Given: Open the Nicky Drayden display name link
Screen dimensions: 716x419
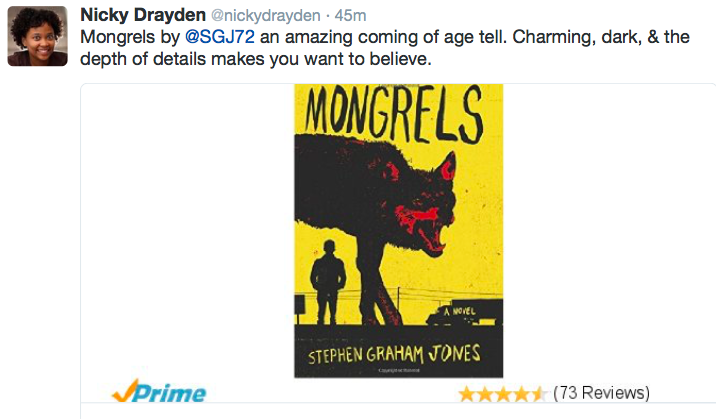Looking at the screenshot, I should tap(140, 16).
